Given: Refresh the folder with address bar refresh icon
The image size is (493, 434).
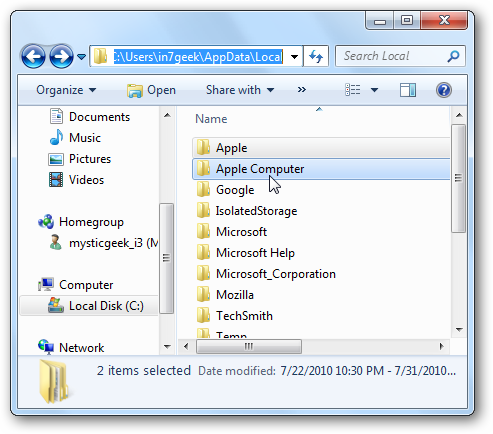Looking at the screenshot, I should tap(316, 56).
